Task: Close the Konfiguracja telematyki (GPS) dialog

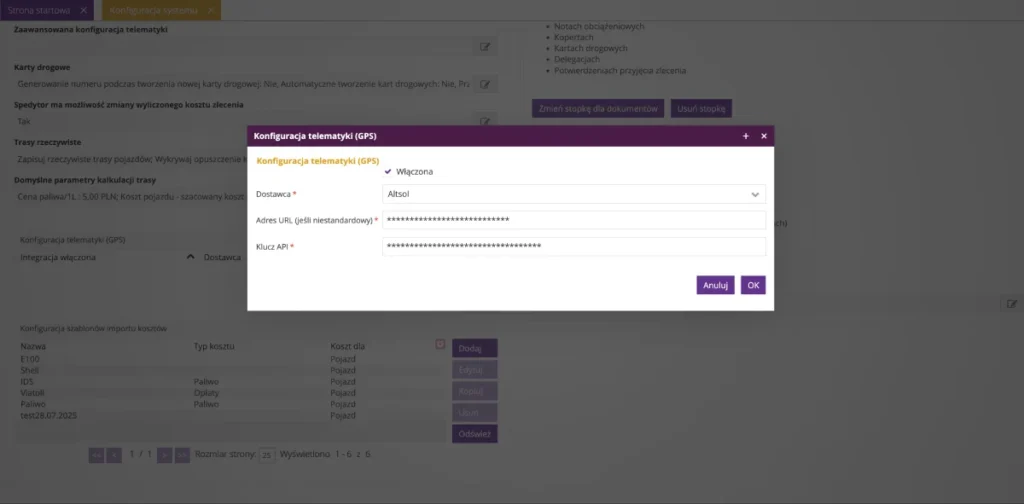Action: (763, 136)
